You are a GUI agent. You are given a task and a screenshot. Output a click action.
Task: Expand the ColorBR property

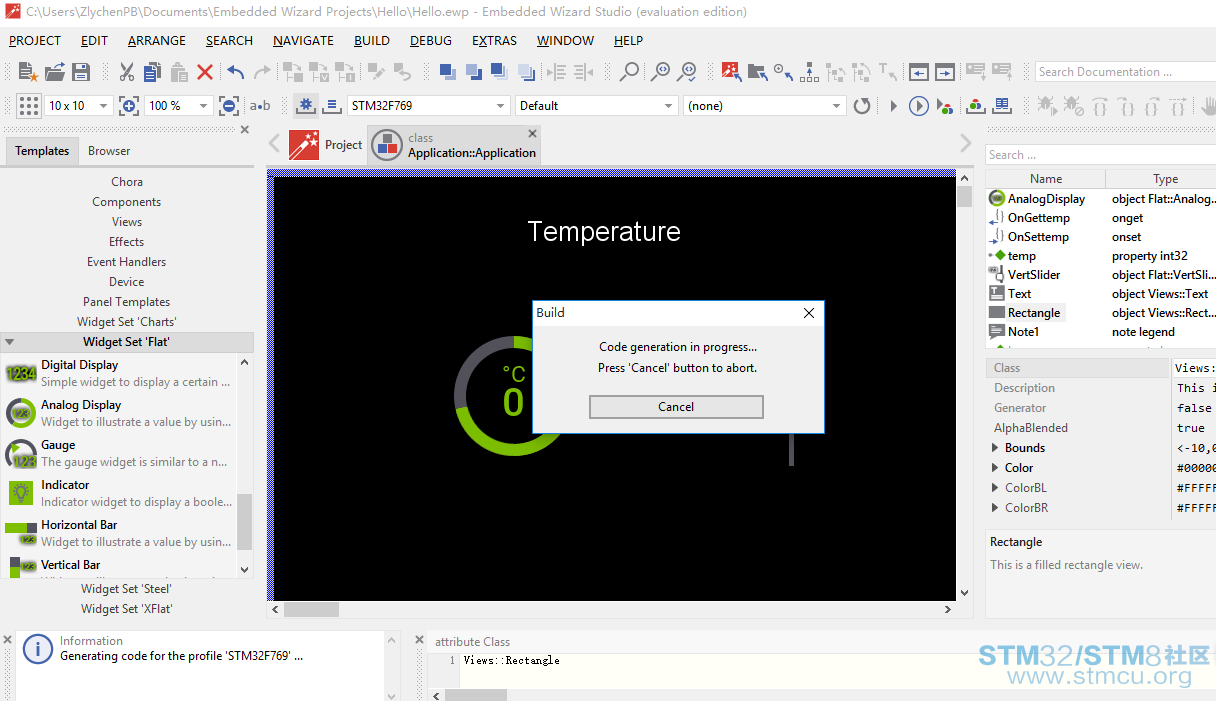tap(995, 508)
